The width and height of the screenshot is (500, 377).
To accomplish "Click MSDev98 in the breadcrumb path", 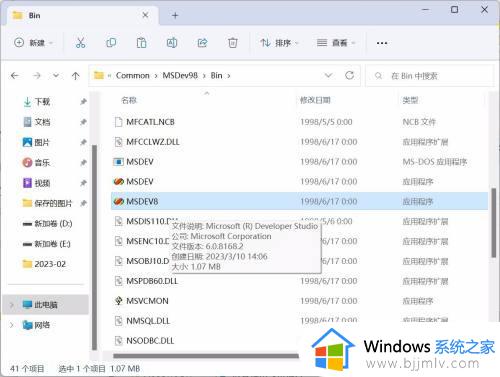I will pos(180,76).
